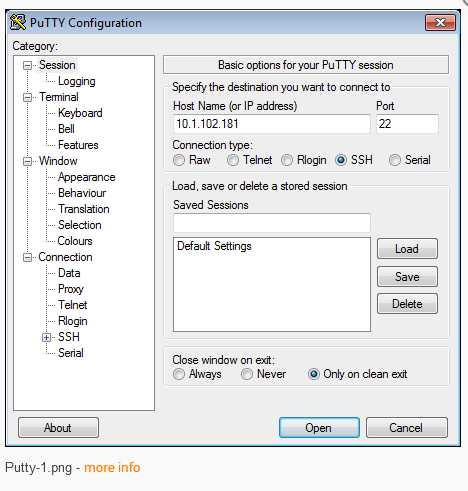468x491 pixels.
Task: Open the Bell settings category
Action: [x=66, y=129]
